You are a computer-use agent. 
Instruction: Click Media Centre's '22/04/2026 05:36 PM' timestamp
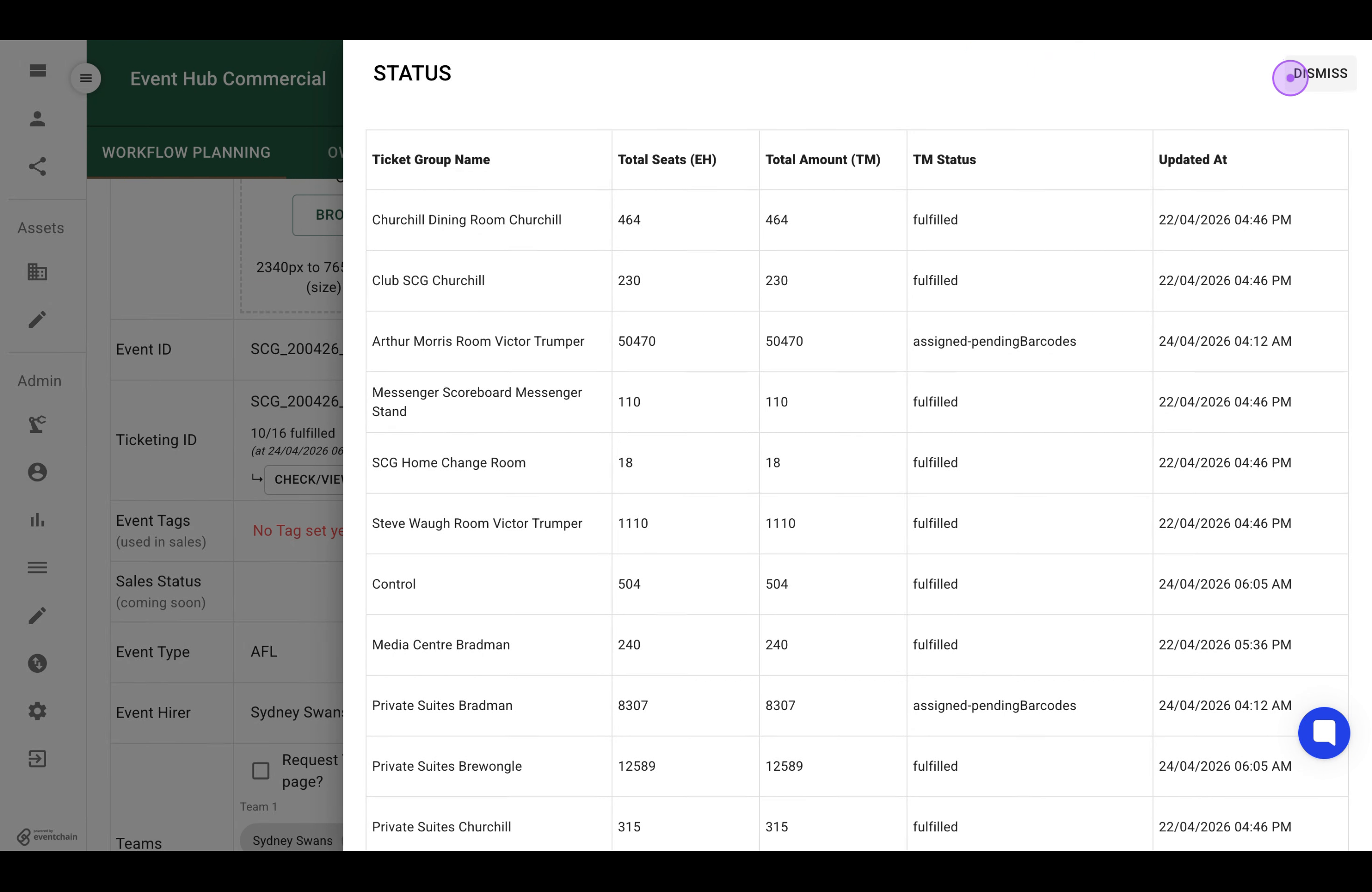(x=1225, y=645)
